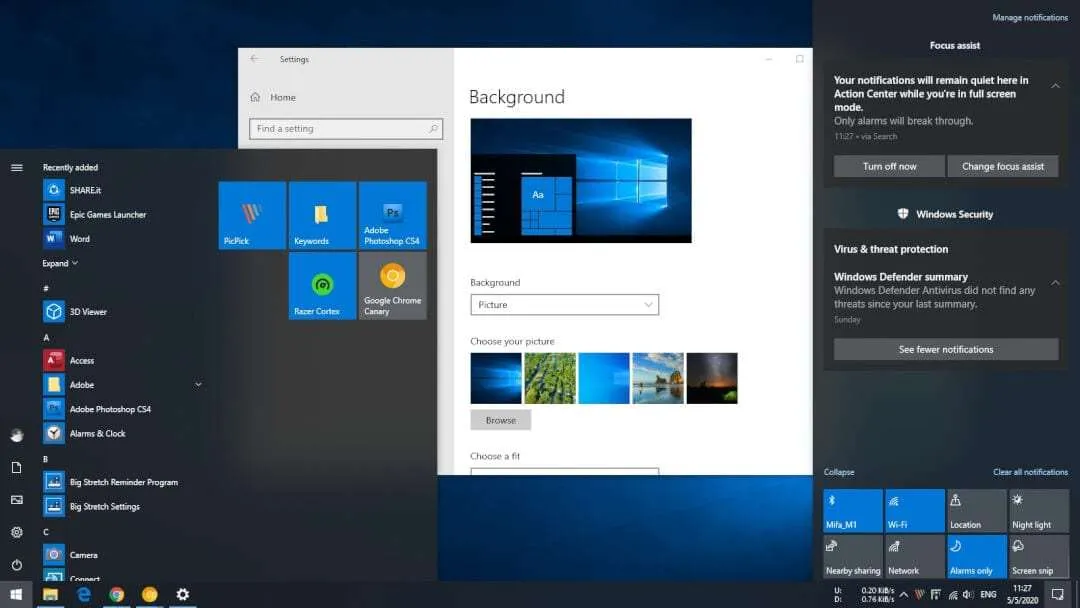Open the Network quick action tile
1080x608 pixels.
click(915, 556)
